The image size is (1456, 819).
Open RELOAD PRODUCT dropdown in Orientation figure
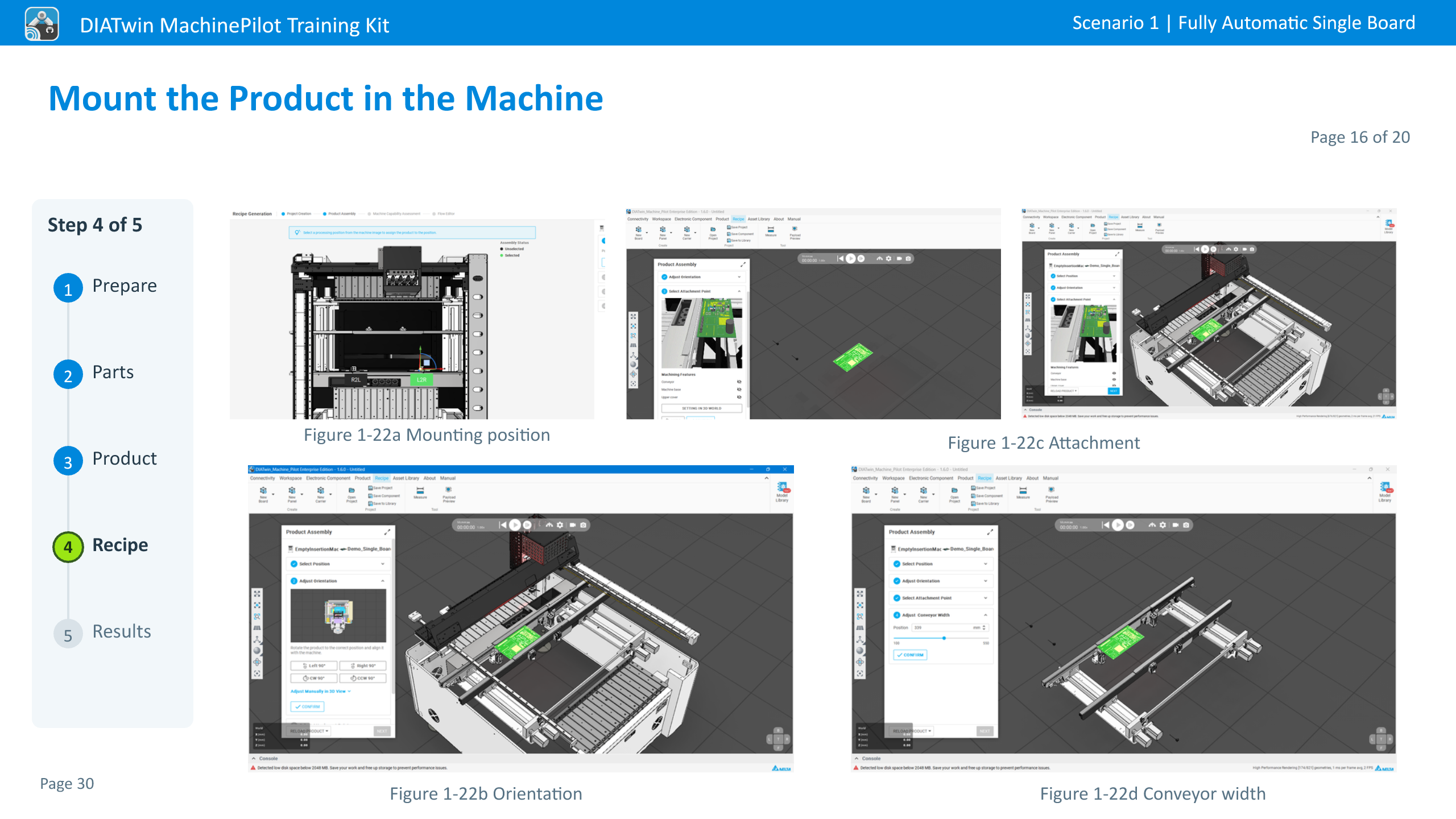309,731
